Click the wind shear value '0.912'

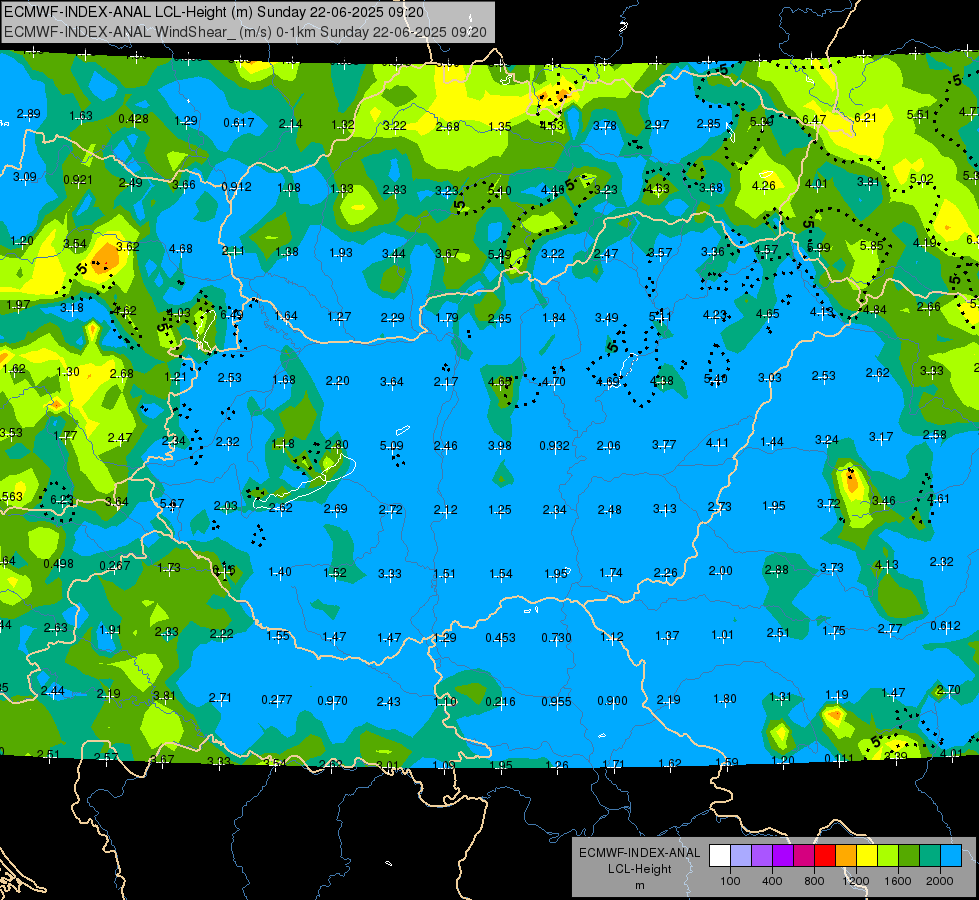237,186
